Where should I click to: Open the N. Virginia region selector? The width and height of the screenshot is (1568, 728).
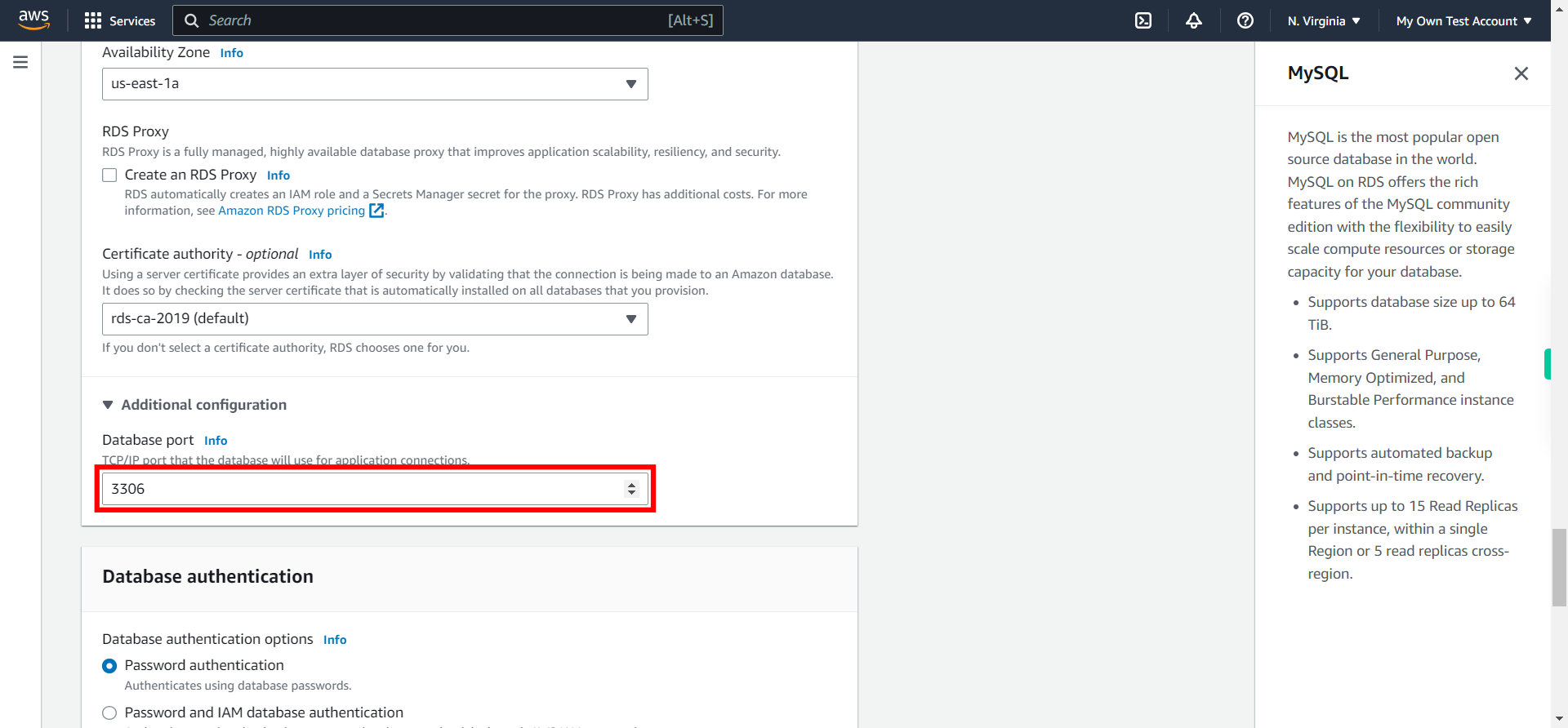[1324, 21]
